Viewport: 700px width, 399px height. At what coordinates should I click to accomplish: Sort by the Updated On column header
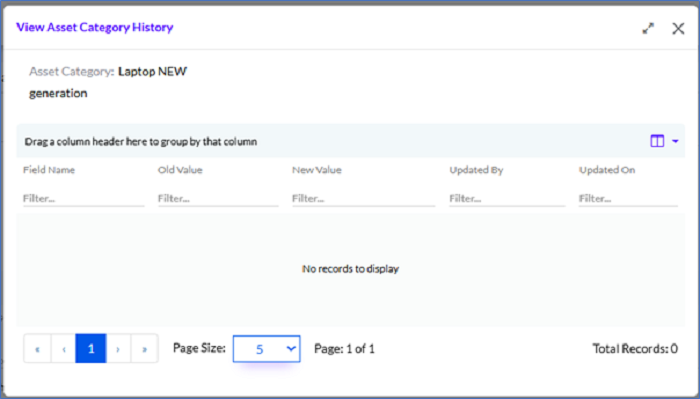[607, 170]
